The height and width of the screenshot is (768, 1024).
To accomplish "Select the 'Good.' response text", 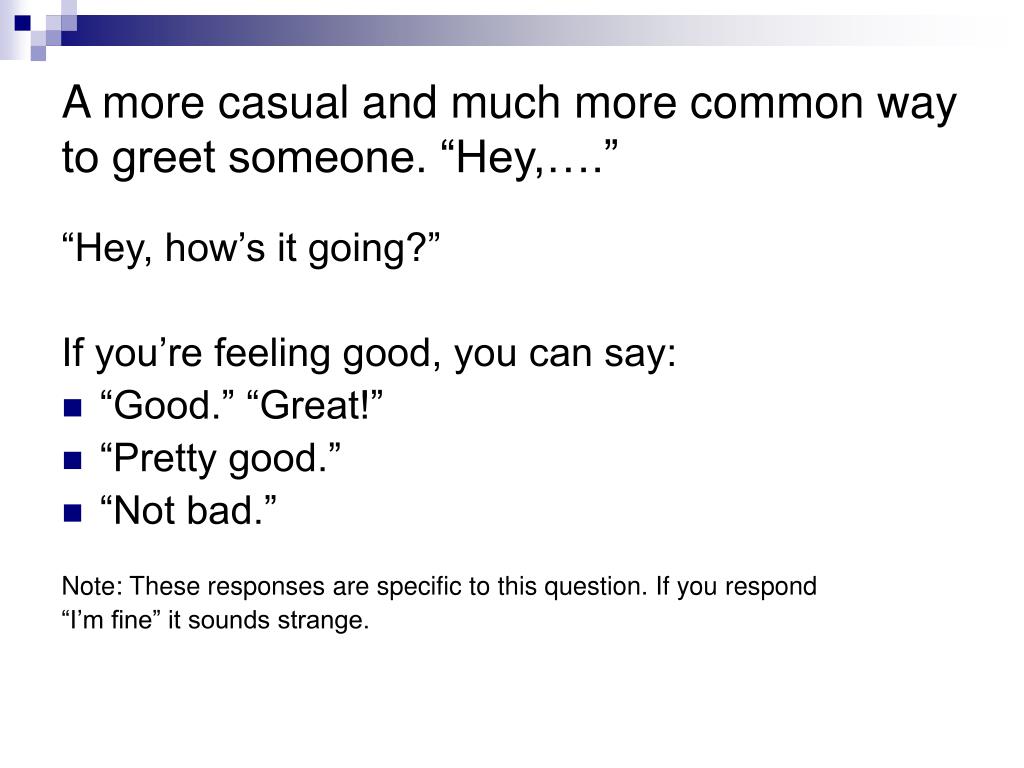I will point(167,406).
